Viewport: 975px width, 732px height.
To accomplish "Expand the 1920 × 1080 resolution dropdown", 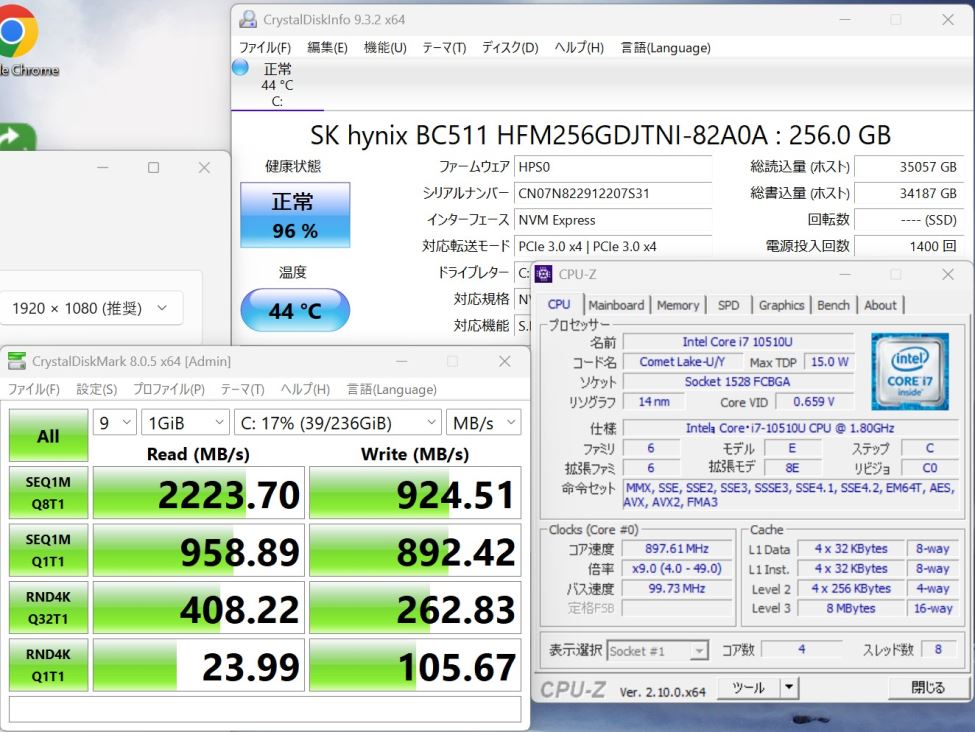I will tap(91, 308).
